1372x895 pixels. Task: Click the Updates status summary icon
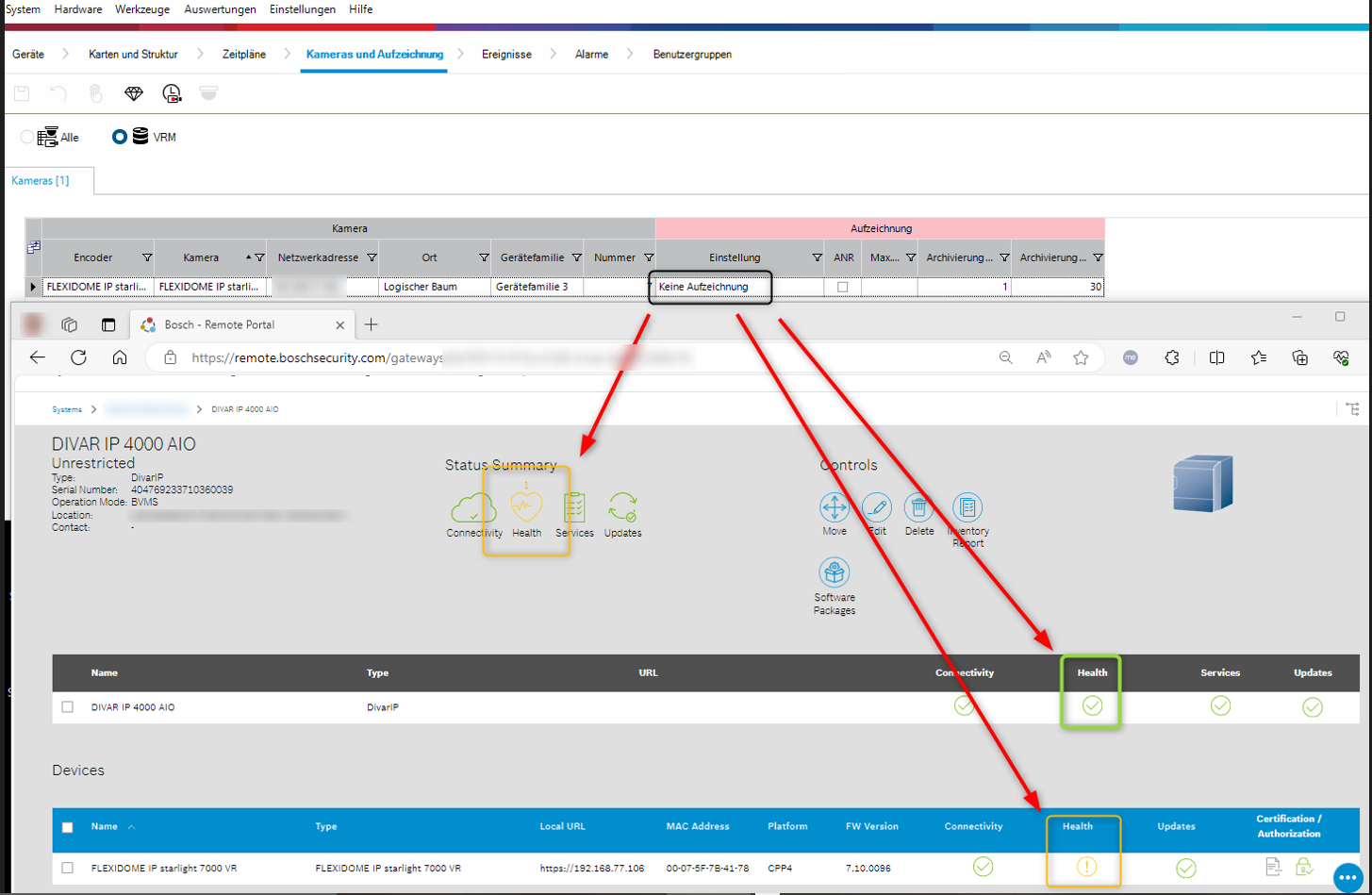[622, 508]
